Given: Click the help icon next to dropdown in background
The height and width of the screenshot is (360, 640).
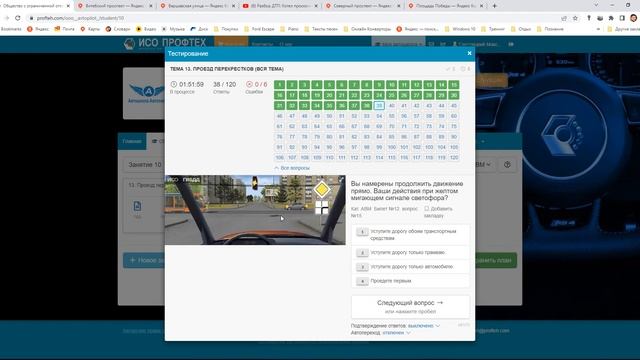Looking at the screenshot, I should 507,164.
